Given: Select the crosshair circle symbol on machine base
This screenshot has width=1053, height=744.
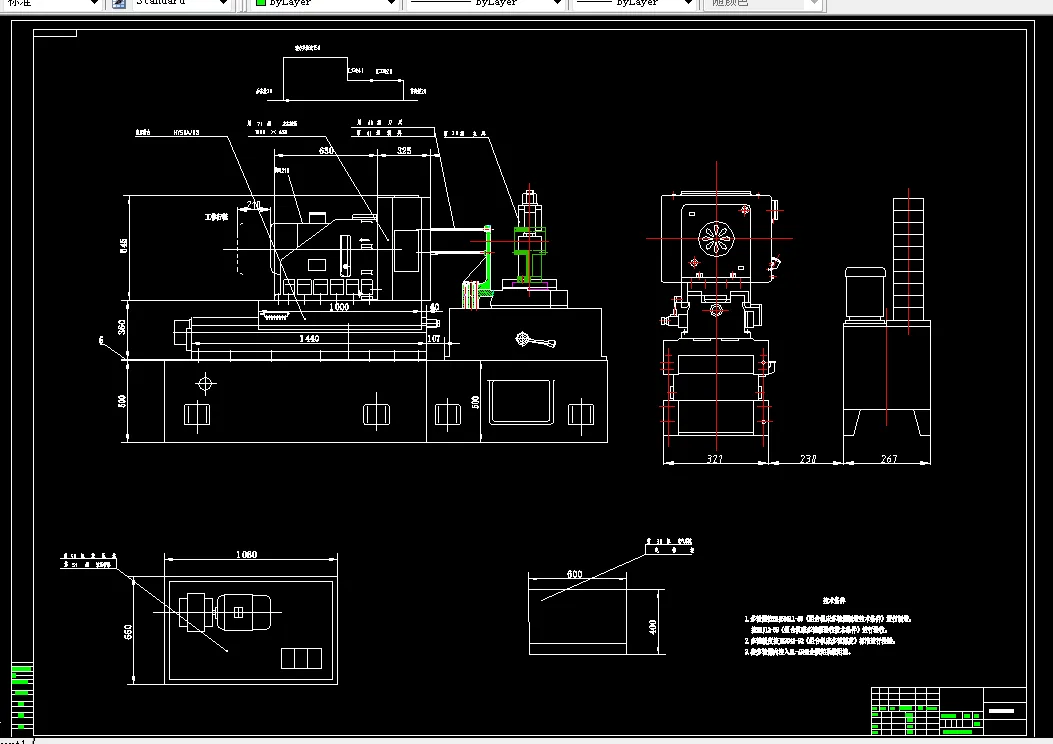Looking at the screenshot, I should coord(205,383).
